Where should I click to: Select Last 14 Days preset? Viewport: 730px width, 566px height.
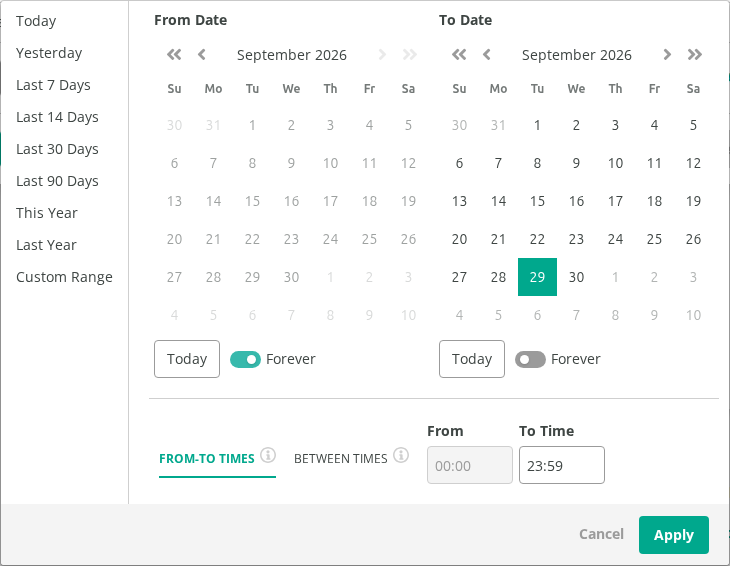click(57, 117)
